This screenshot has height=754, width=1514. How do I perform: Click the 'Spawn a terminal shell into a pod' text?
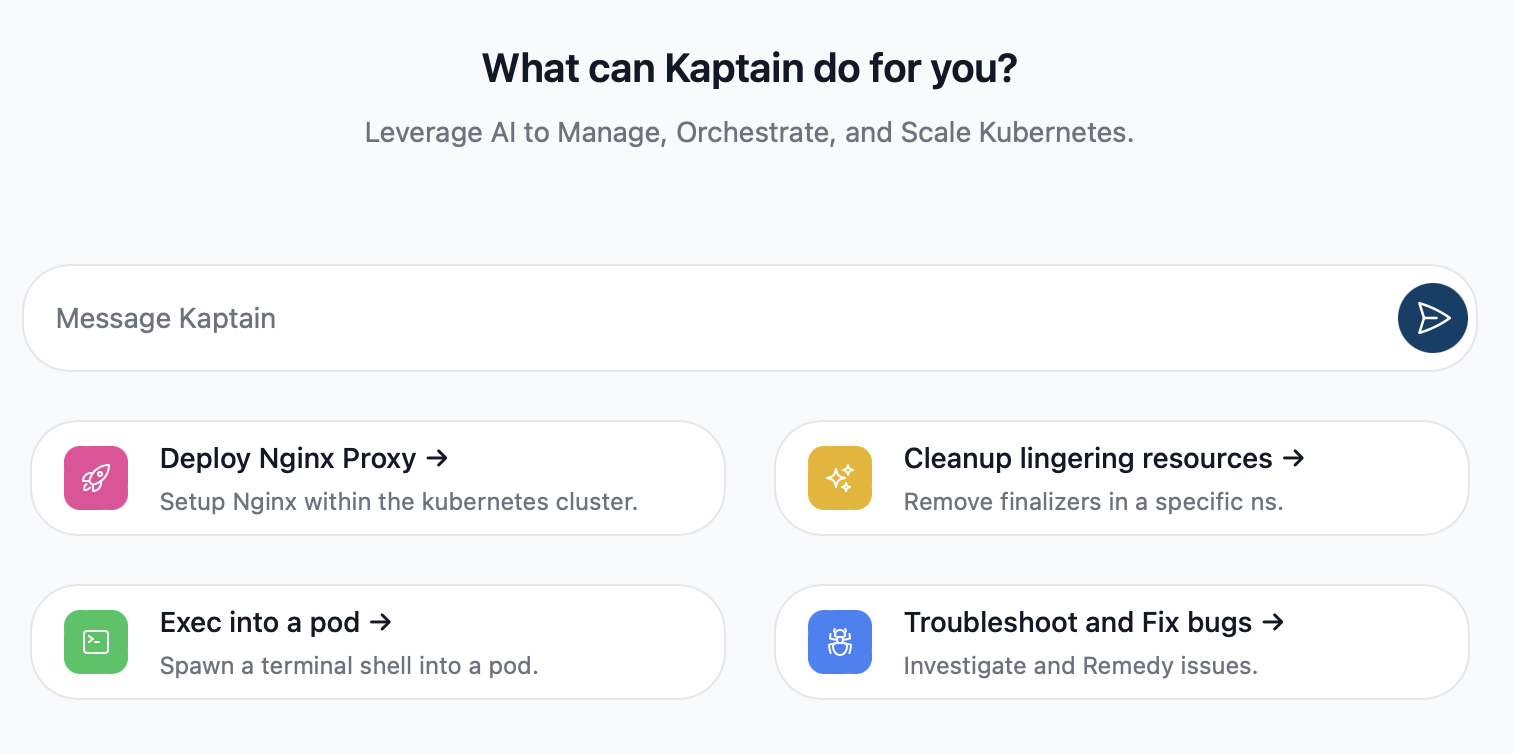[349, 665]
